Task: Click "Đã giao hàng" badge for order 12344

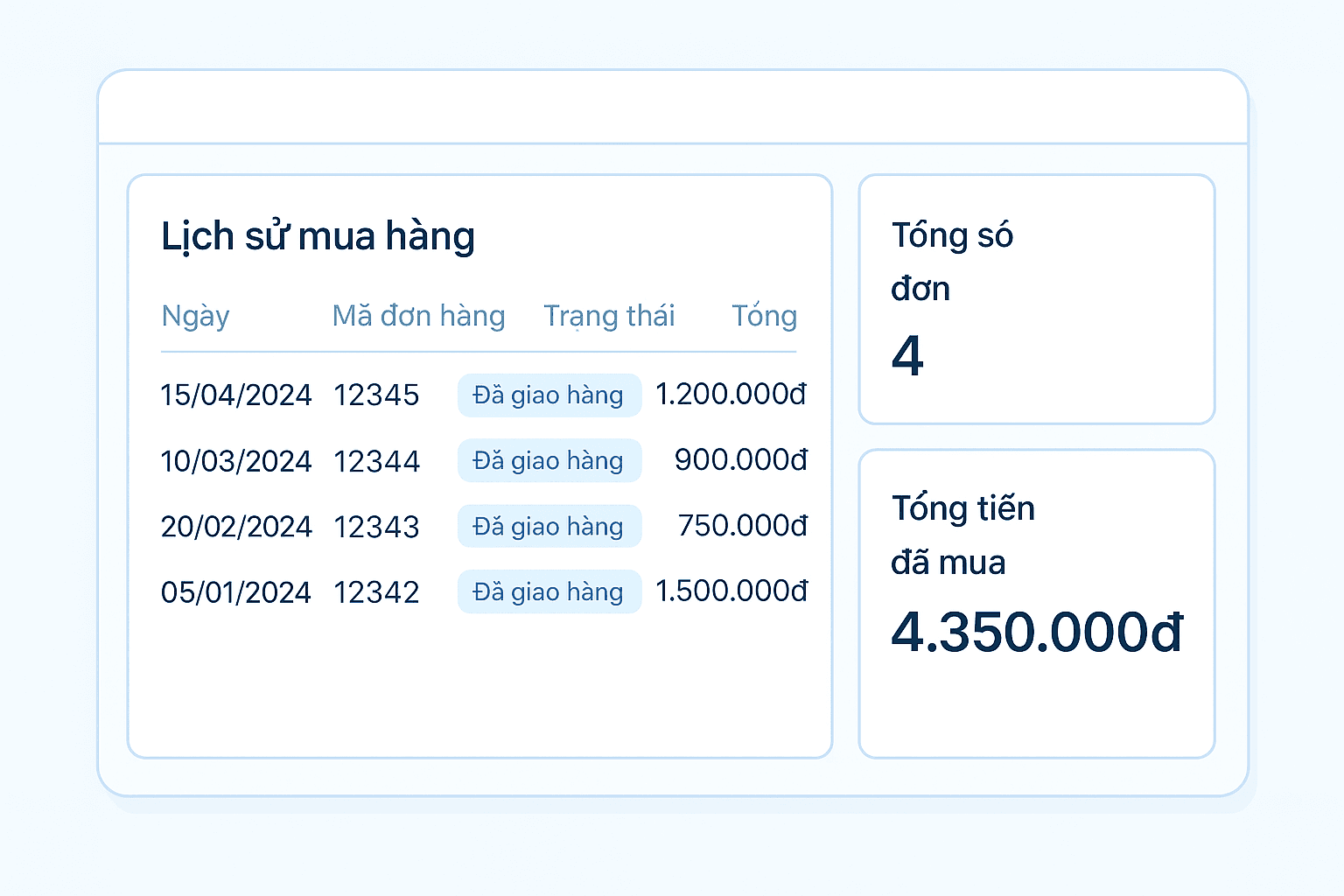Action: tap(549, 461)
